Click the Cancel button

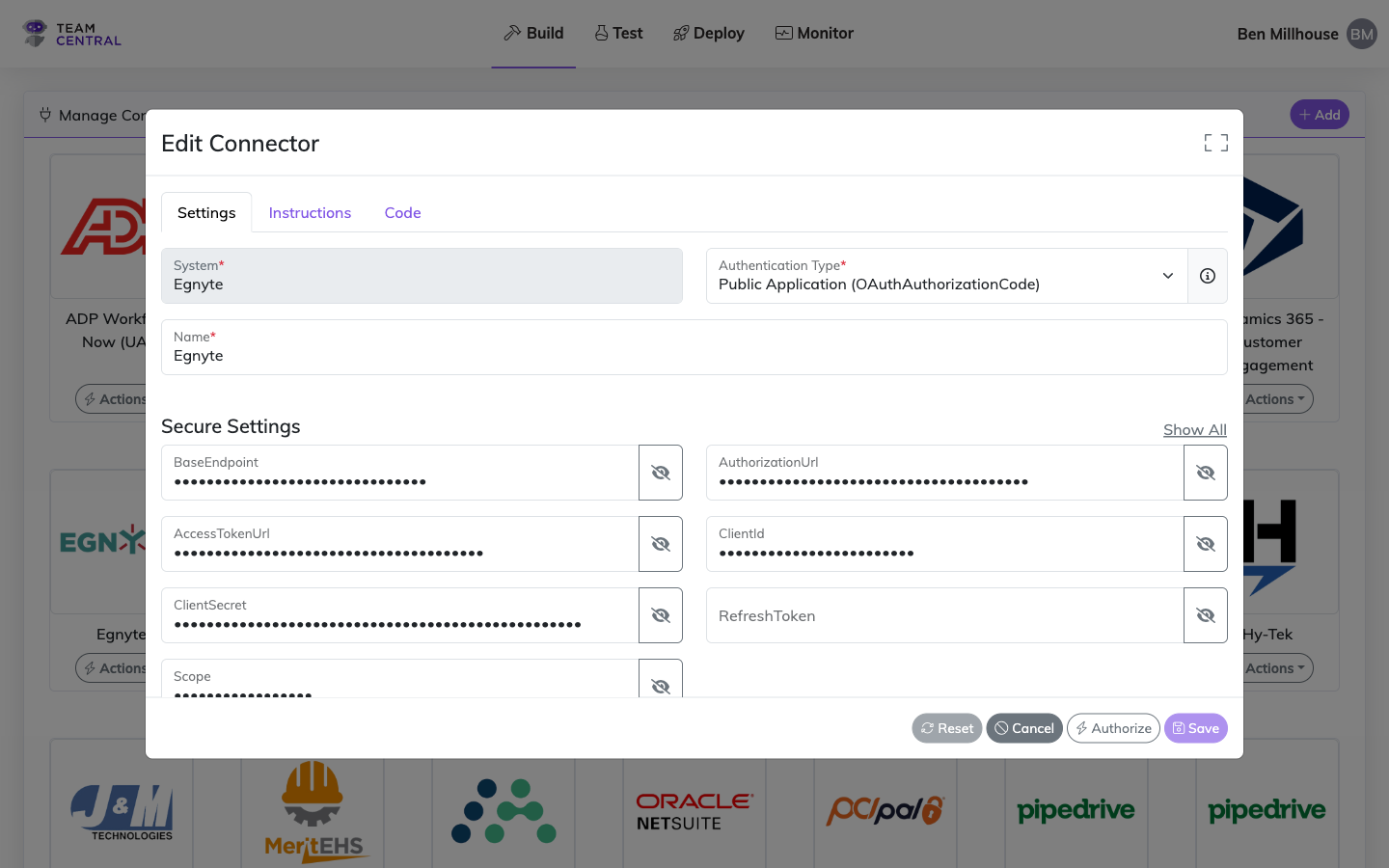point(1024,728)
